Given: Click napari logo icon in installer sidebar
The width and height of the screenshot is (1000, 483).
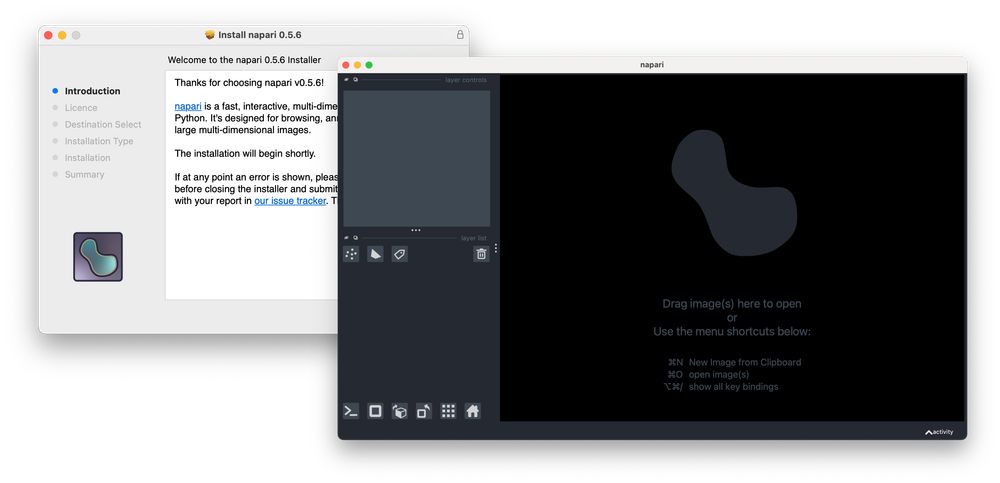Looking at the screenshot, I should coord(98,256).
